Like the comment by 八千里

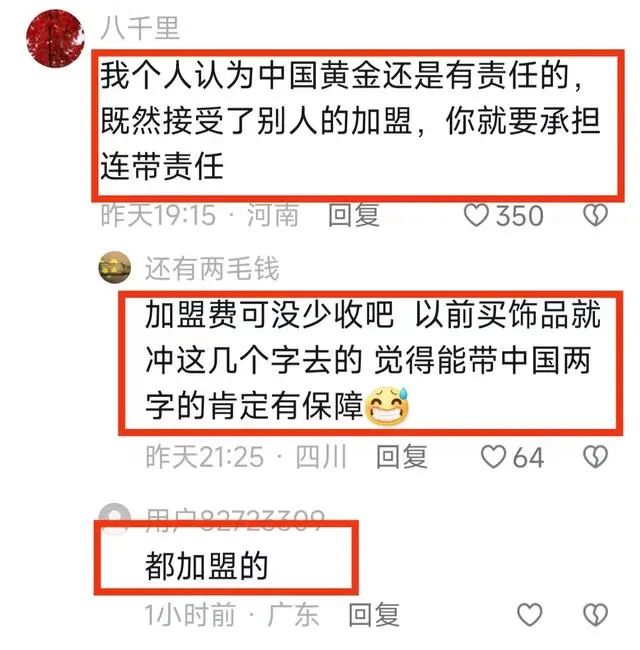pos(476,216)
